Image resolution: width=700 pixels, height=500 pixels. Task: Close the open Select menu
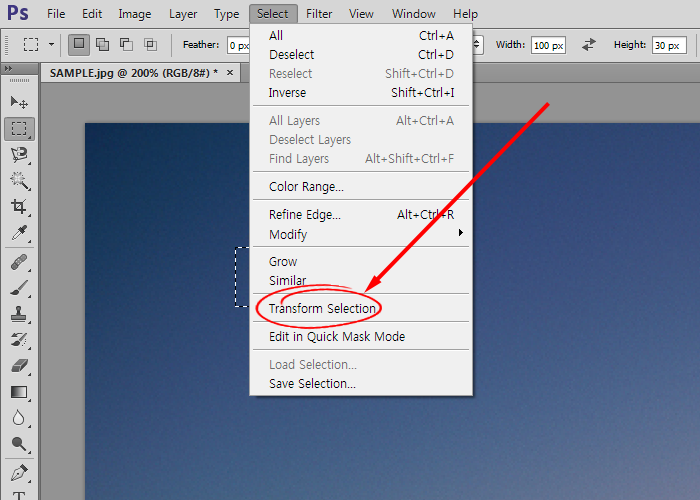(x=273, y=14)
